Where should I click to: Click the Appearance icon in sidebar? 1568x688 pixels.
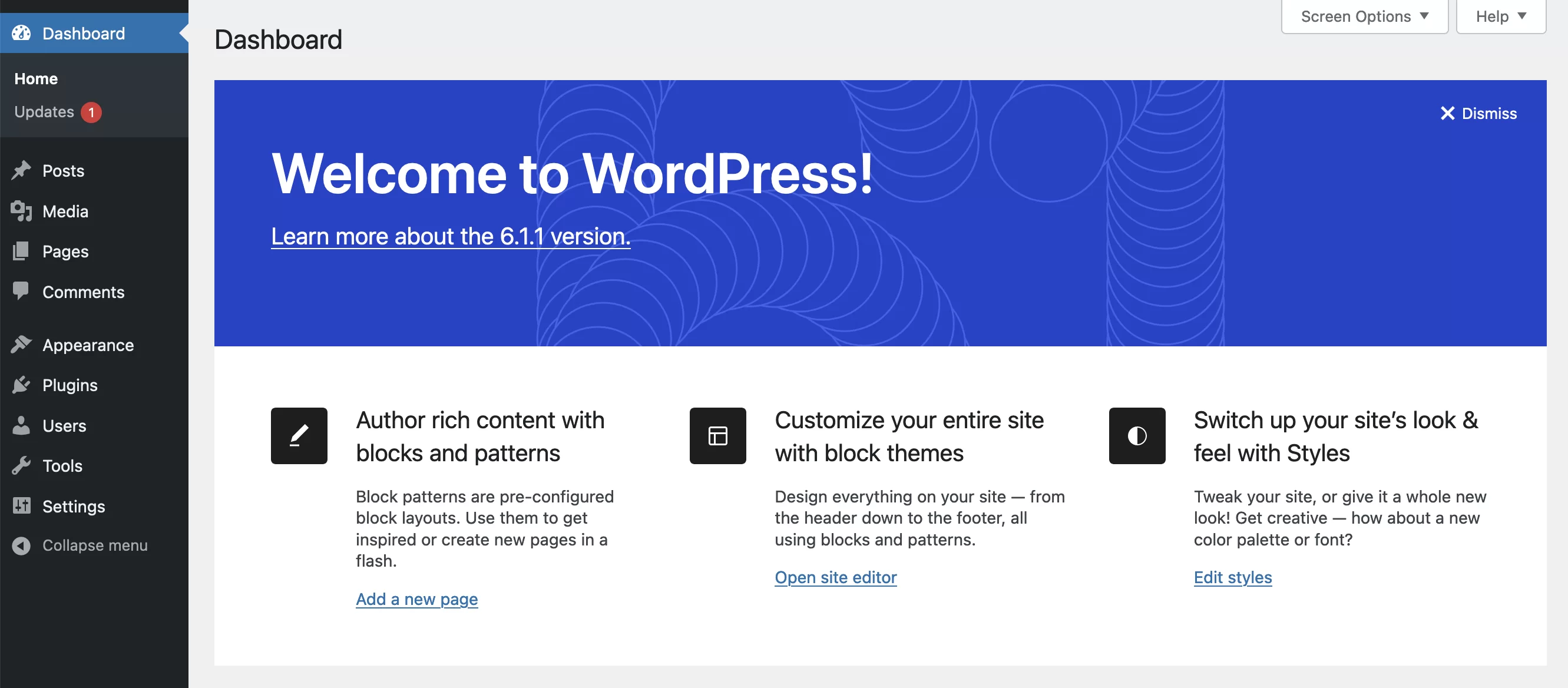tap(22, 344)
